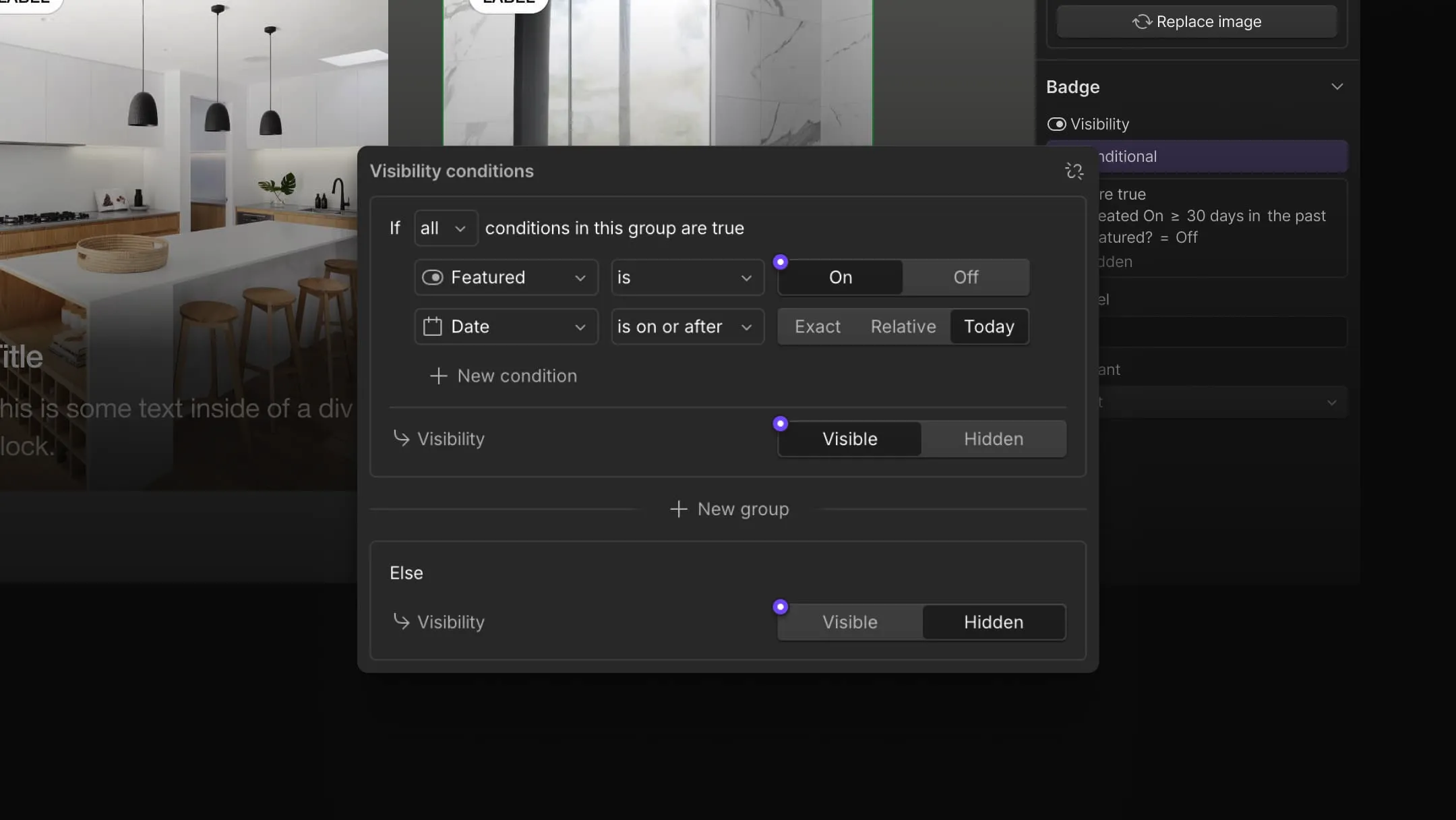Switch the date mode to Exact
The height and width of the screenshot is (820, 1456).
[x=817, y=326]
